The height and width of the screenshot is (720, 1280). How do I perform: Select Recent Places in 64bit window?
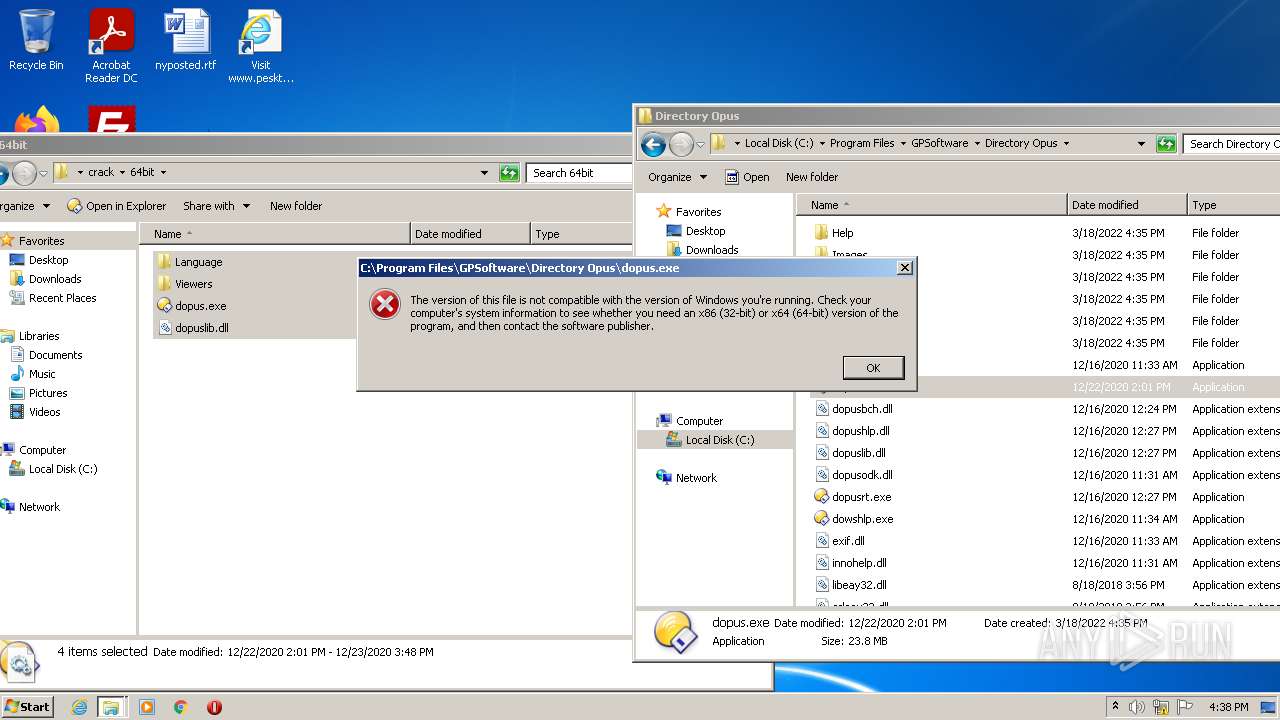pyautogui.click(x=53, y=298)
